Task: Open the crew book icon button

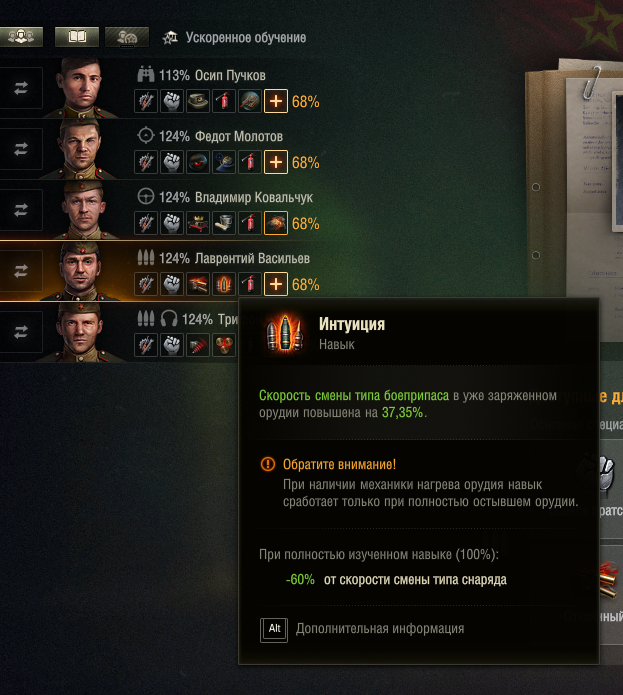Action: point(77,37)
